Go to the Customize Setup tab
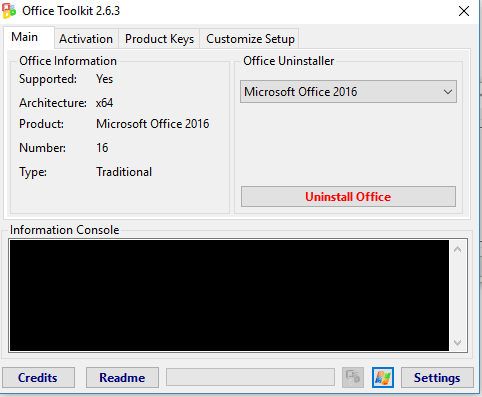 (x=250, y=39)
